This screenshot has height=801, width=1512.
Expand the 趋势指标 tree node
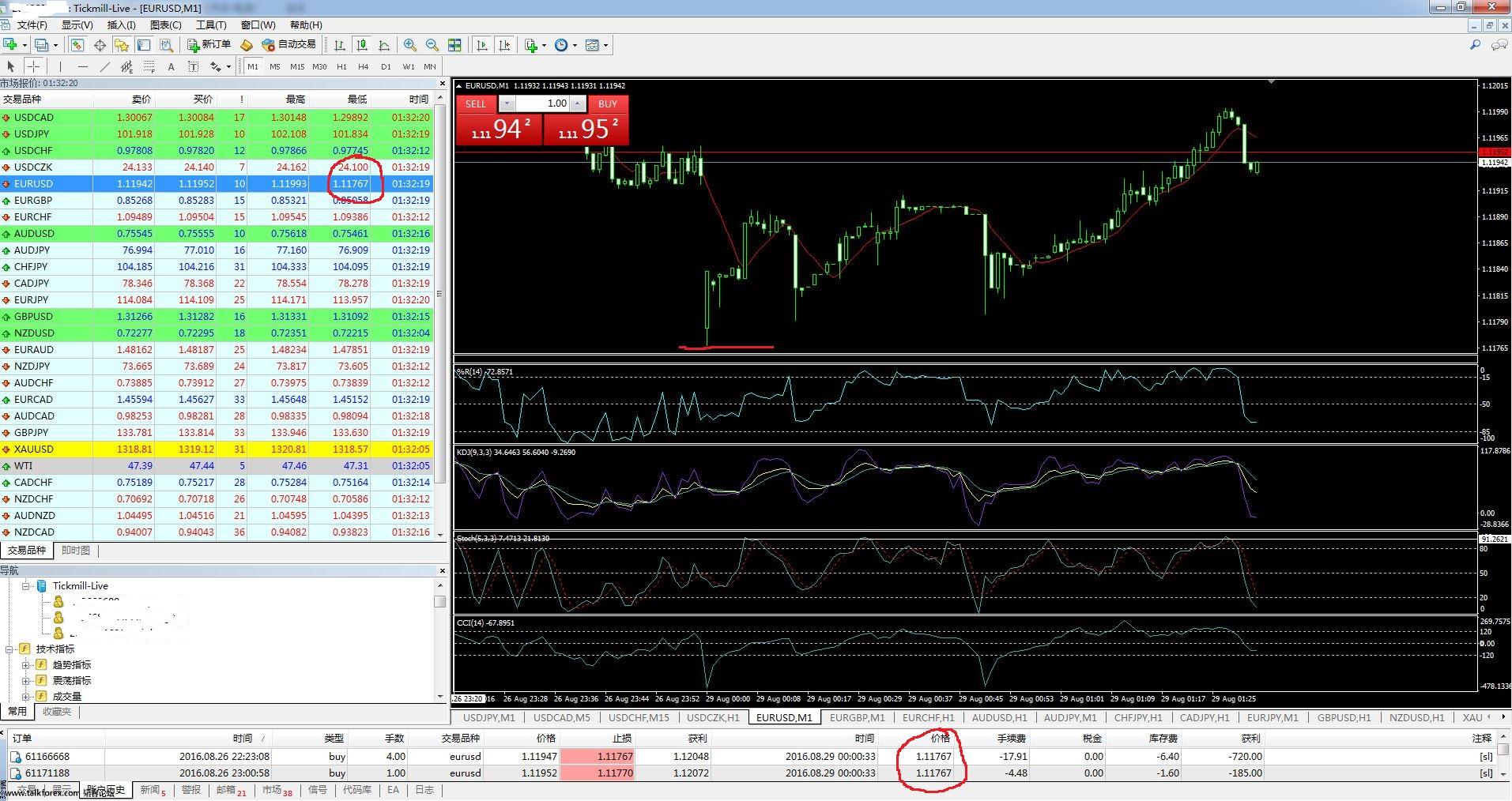(x=25, y=665)
